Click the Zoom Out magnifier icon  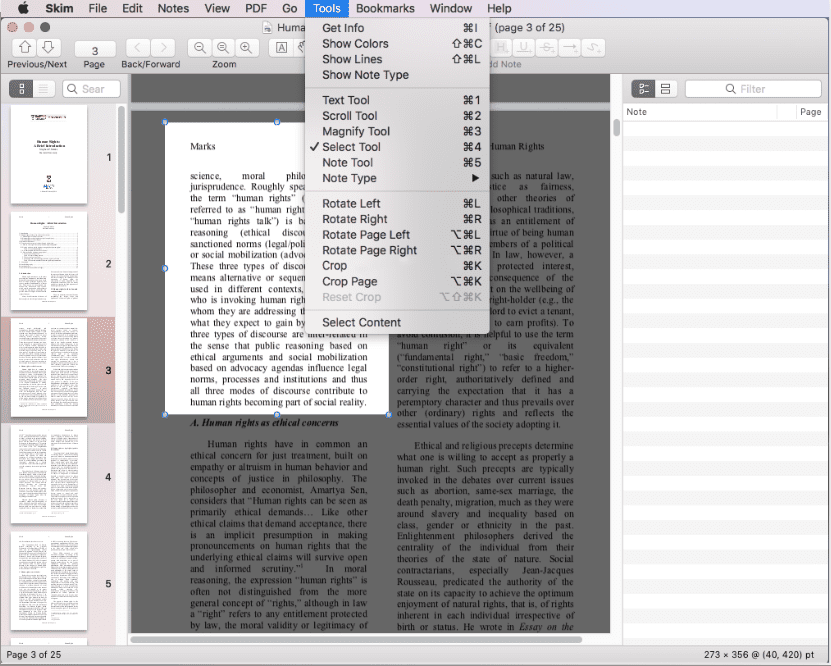pyautogui.click(x=199, y=47)
